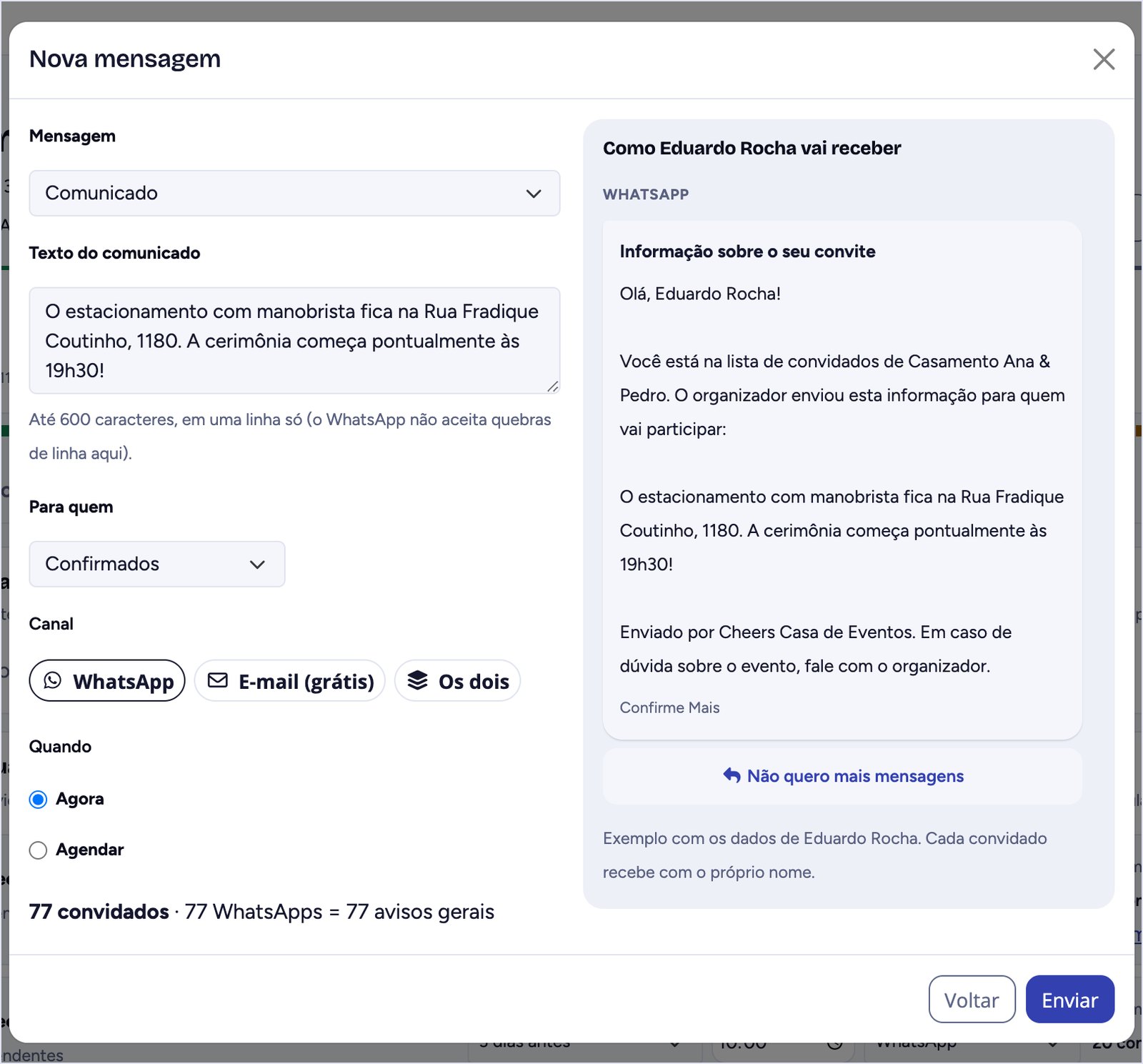Open the Comunicado message type dropdown
Image resolution: width=1143 pixels, height=1064 pixels.
click(x=294, y=193)
